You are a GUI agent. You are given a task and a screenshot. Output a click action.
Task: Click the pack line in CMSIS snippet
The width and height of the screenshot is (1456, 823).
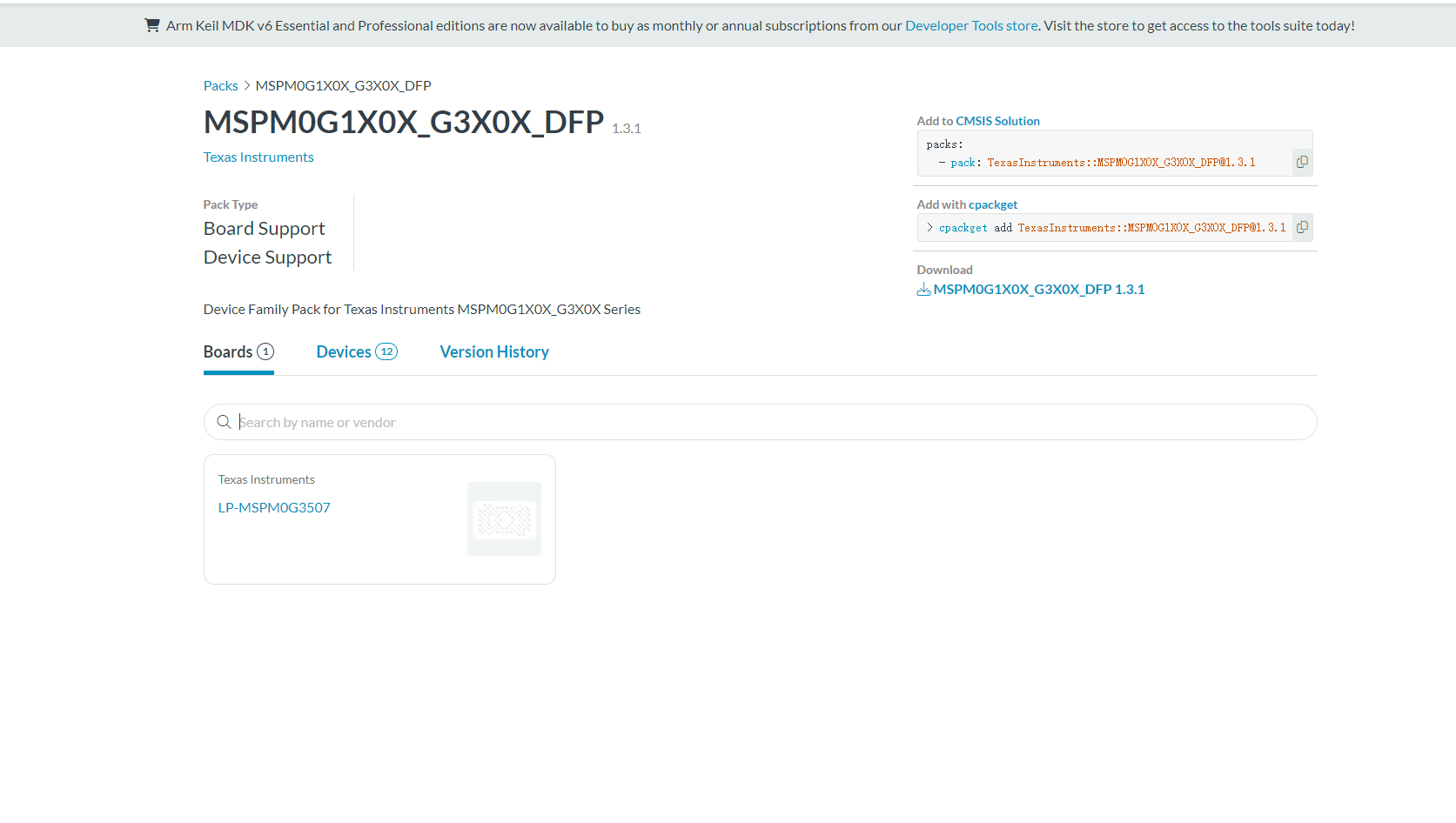pos(1097,163)
